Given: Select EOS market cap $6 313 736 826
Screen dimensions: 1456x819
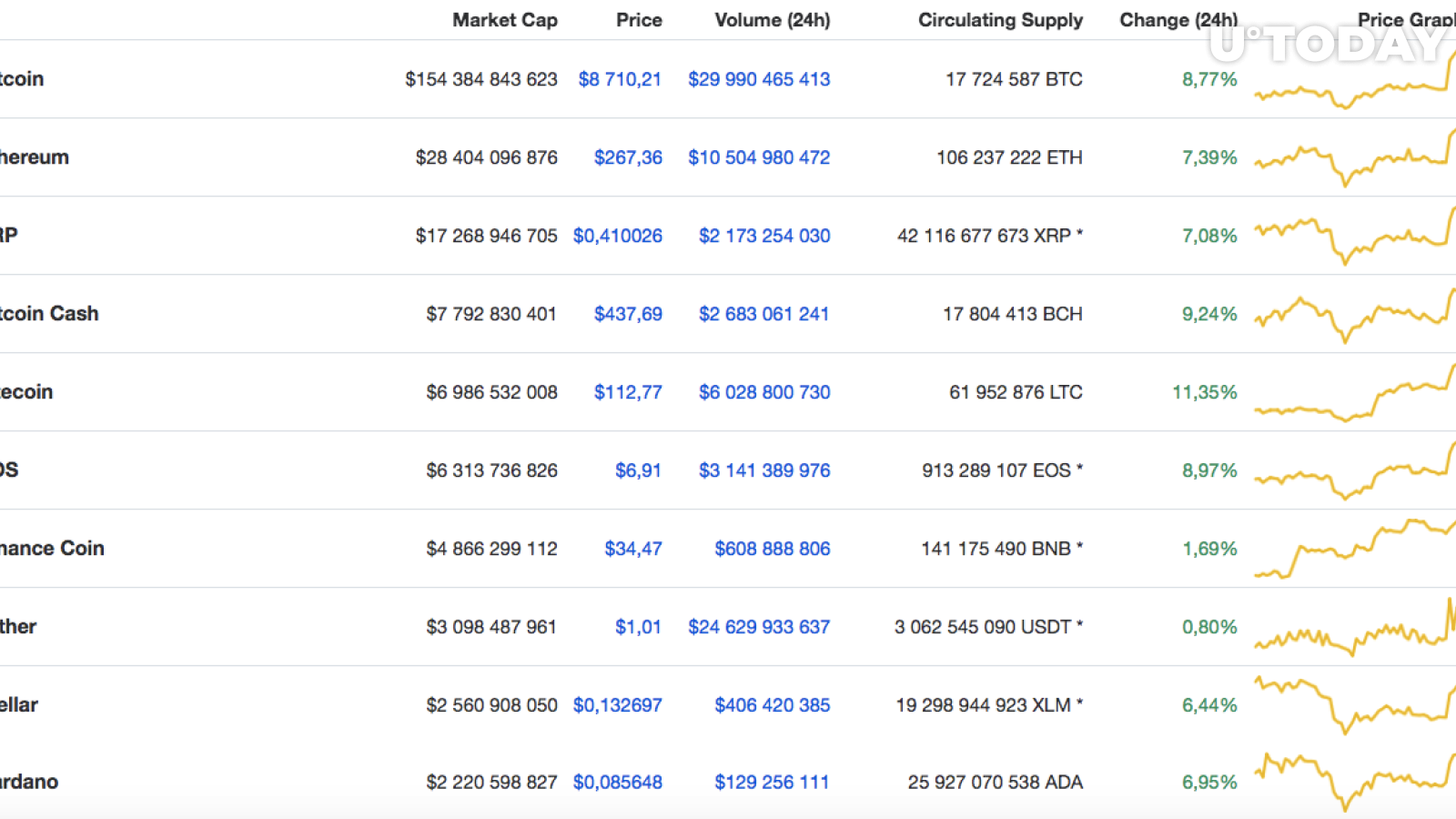Looking at the screenshot, I should pos(491,470).
